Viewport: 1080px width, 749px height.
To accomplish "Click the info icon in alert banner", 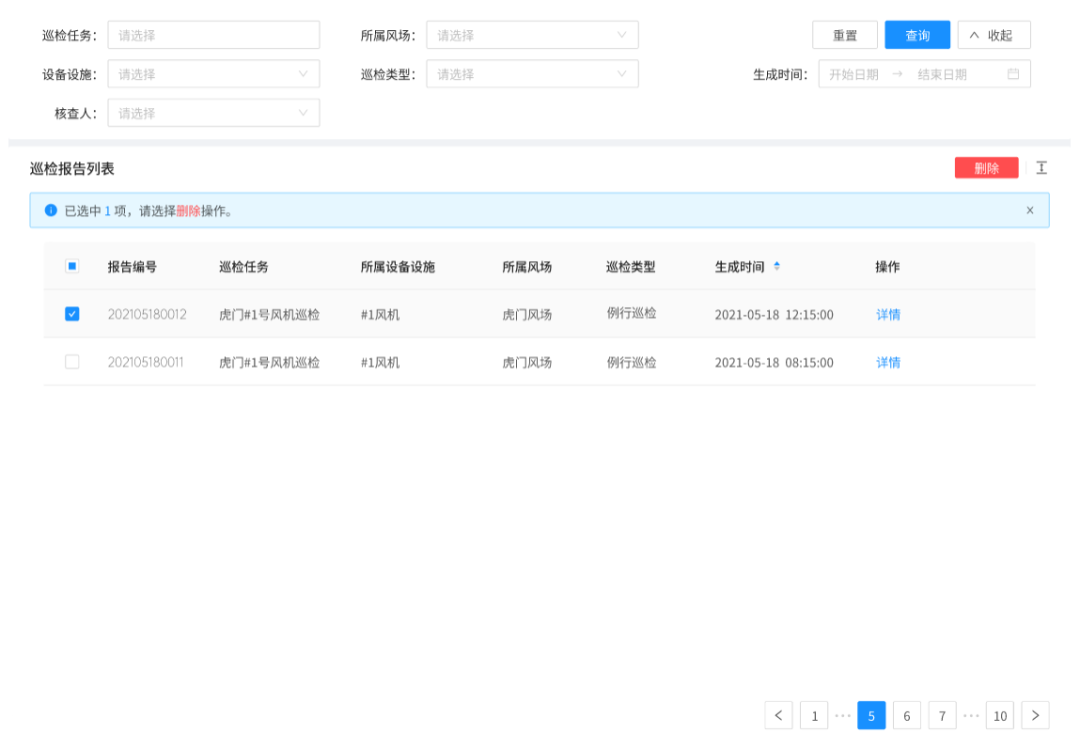I will (x=51, y=210).
